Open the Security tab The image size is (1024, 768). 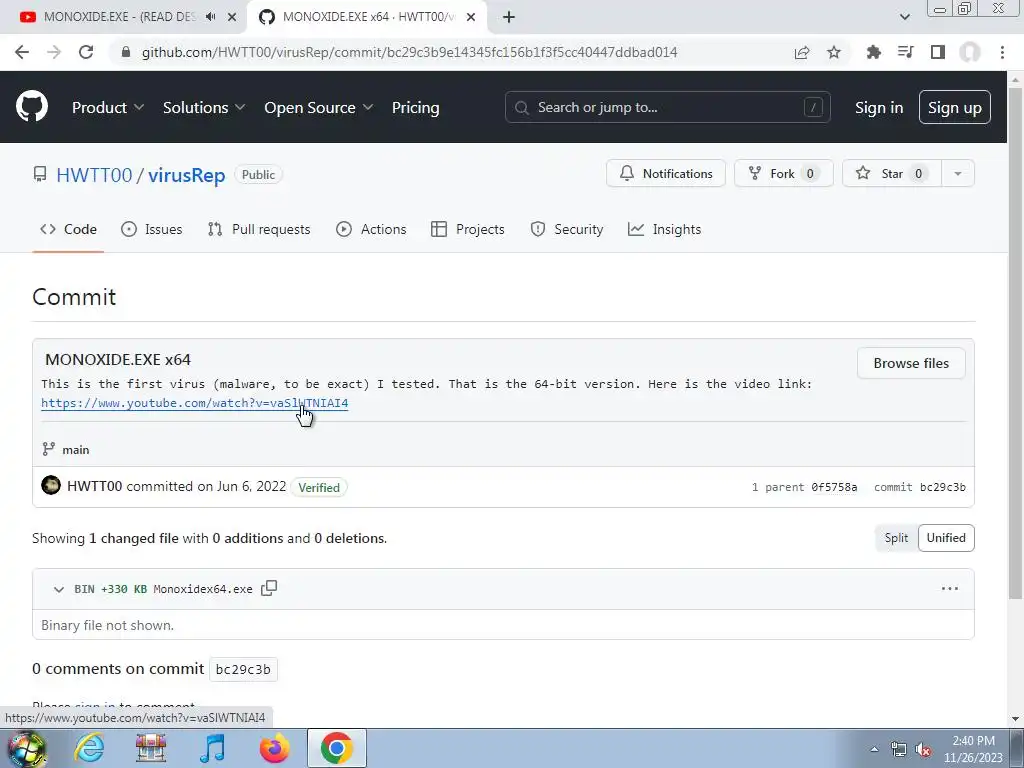pyautogui.click(x=566, y=229)
